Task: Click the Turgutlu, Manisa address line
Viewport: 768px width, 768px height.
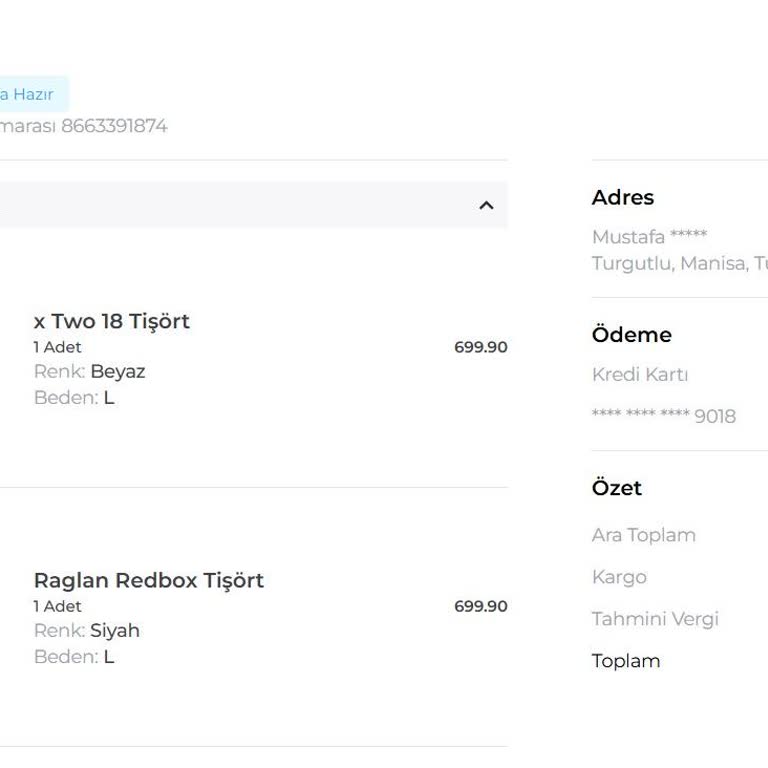Action: 680,263
